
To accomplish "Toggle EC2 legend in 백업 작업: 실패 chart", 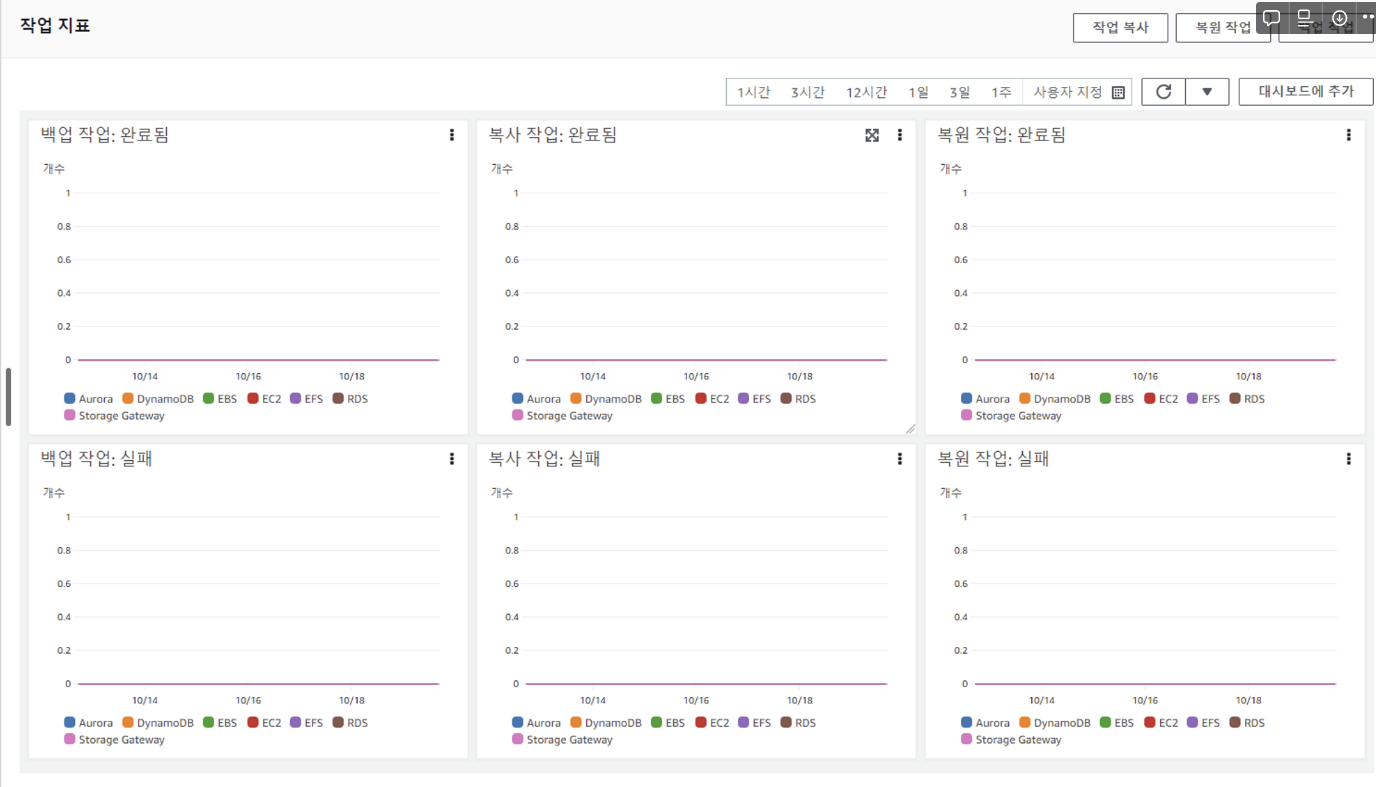I will pos(265,723).
